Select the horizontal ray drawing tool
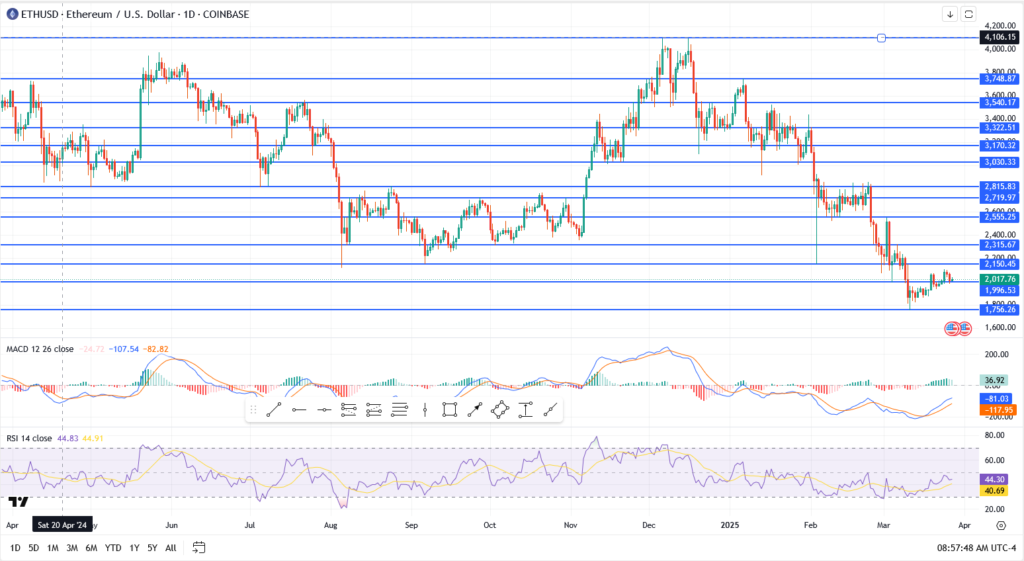This screenshot has width=1024, height=561. 298,409
